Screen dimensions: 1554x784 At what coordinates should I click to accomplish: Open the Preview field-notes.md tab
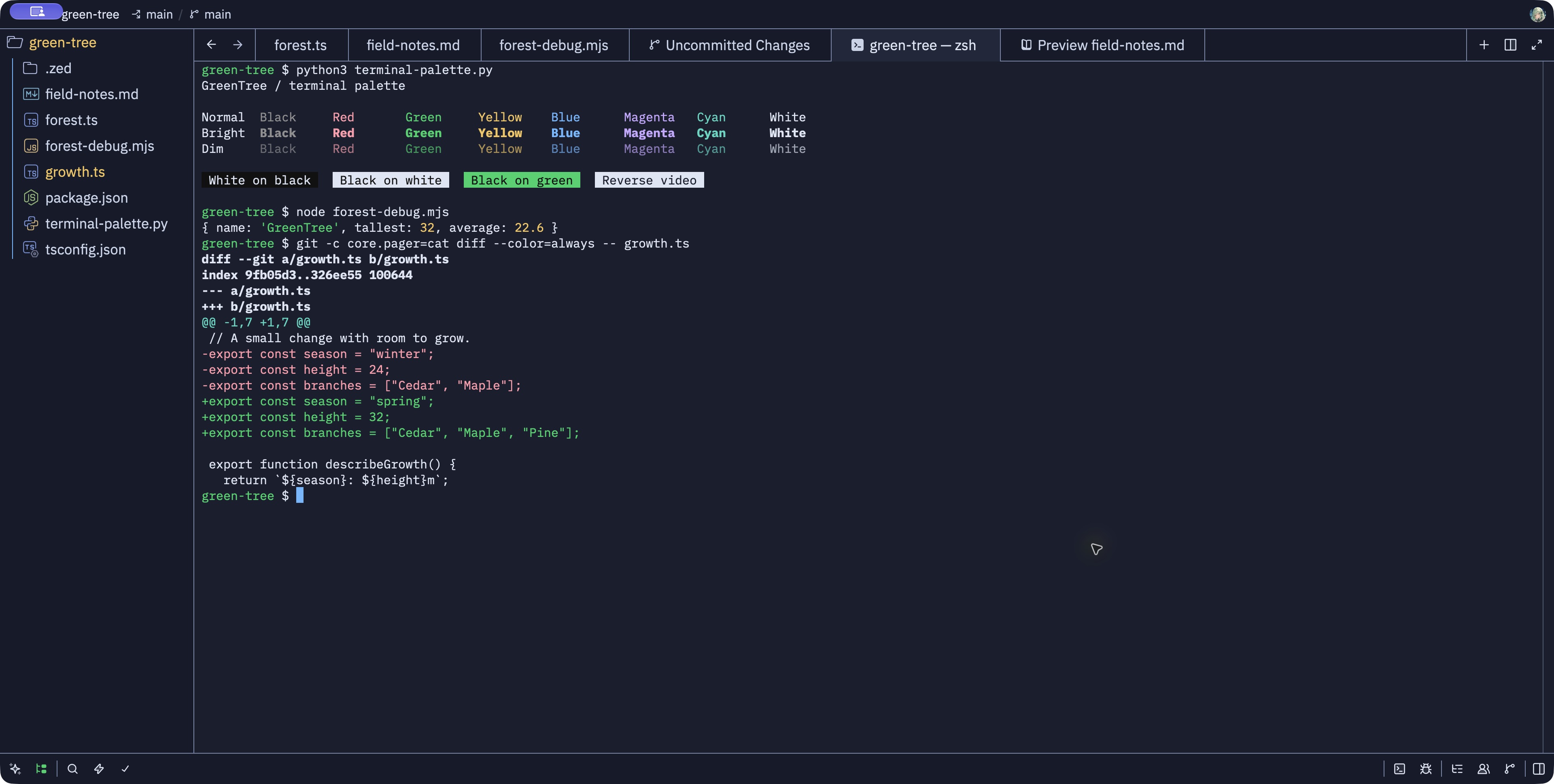[x=1102, y=45]
